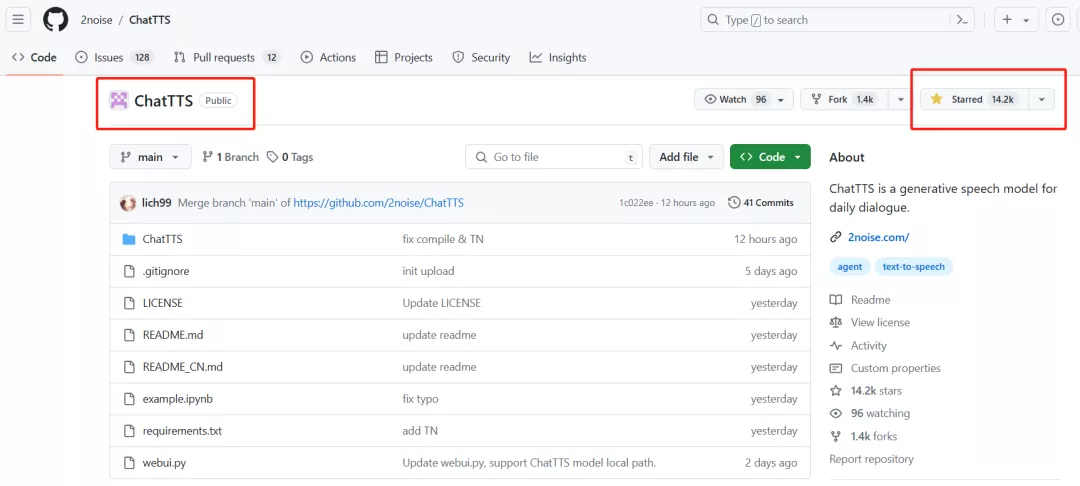The height and width of the screenshot is (486, 1080).
Task: Open the 2noise owner link
Action: pyautogui.click(x=95, y=20)
